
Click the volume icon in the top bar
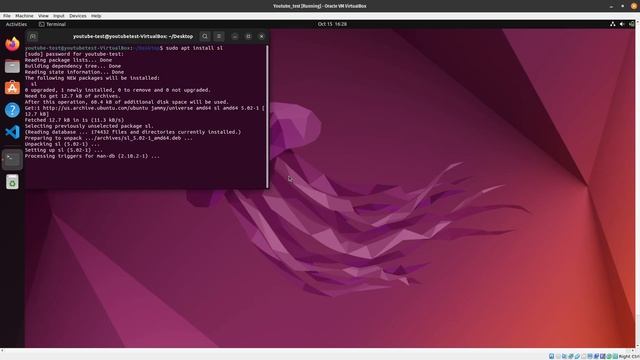click(622, 24)
